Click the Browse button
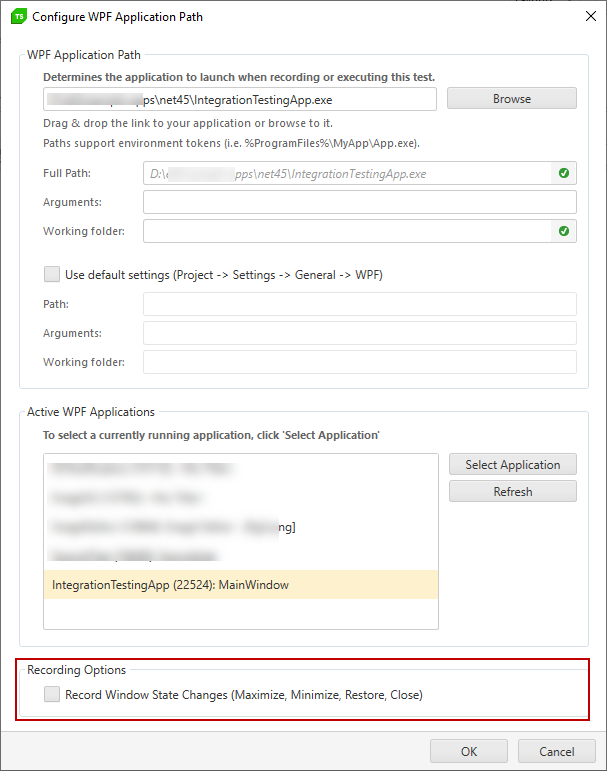 click(x=512, y=98)
